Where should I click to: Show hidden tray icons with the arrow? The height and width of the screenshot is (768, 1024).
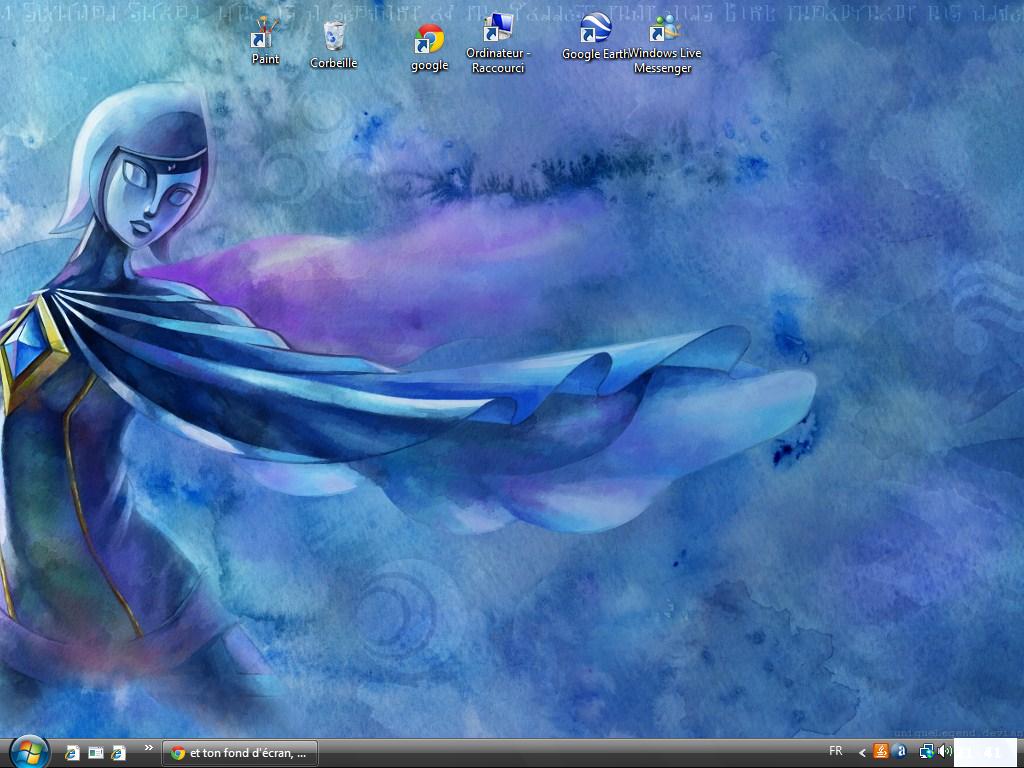862,752
